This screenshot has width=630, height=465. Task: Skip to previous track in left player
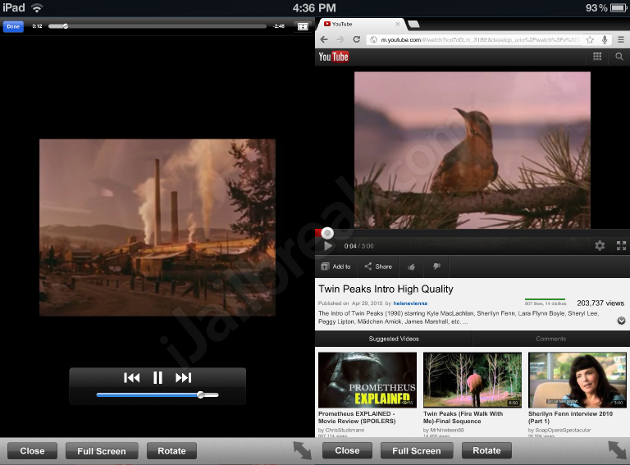point(132,378)
